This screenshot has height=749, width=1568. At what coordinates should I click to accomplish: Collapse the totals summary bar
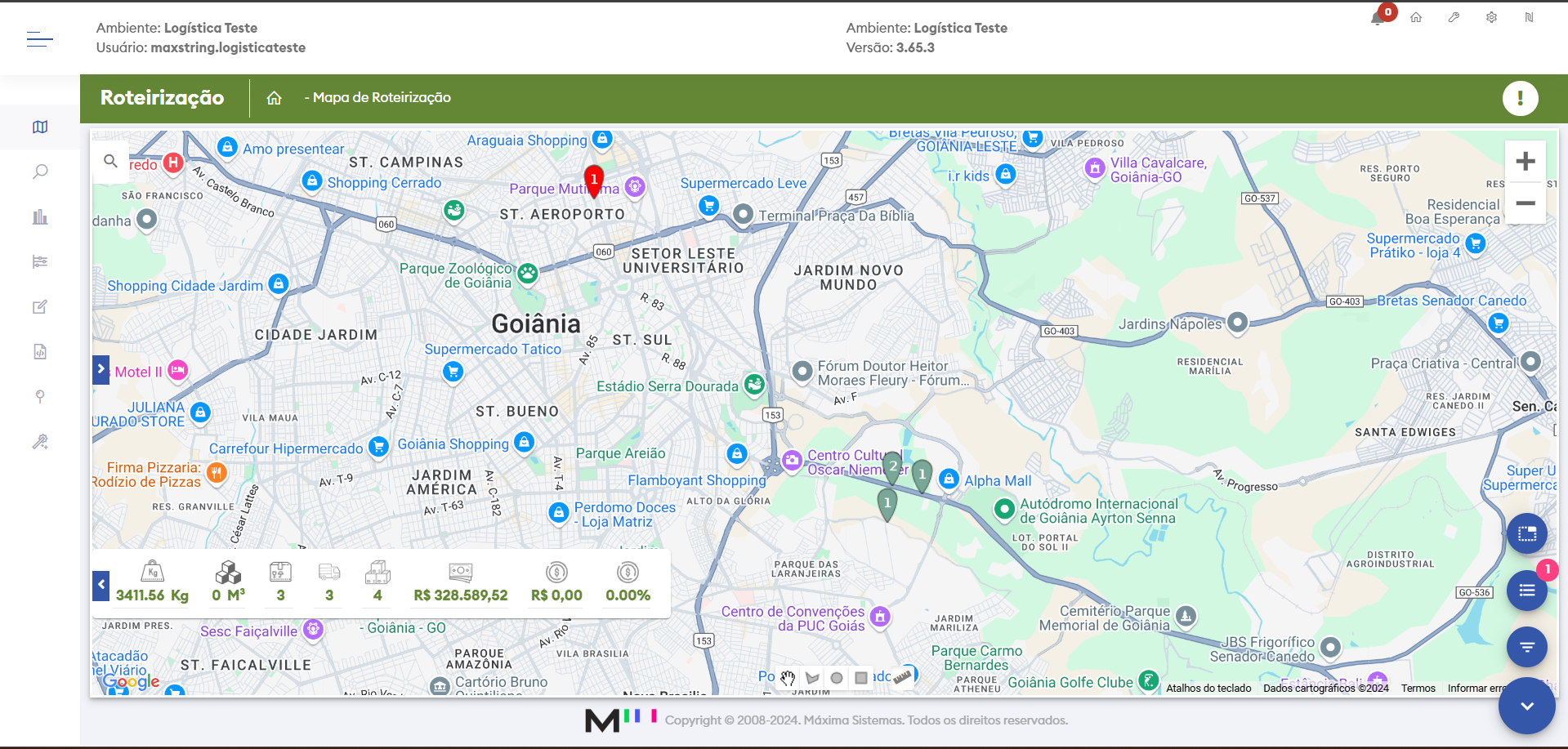pos(101,585)
